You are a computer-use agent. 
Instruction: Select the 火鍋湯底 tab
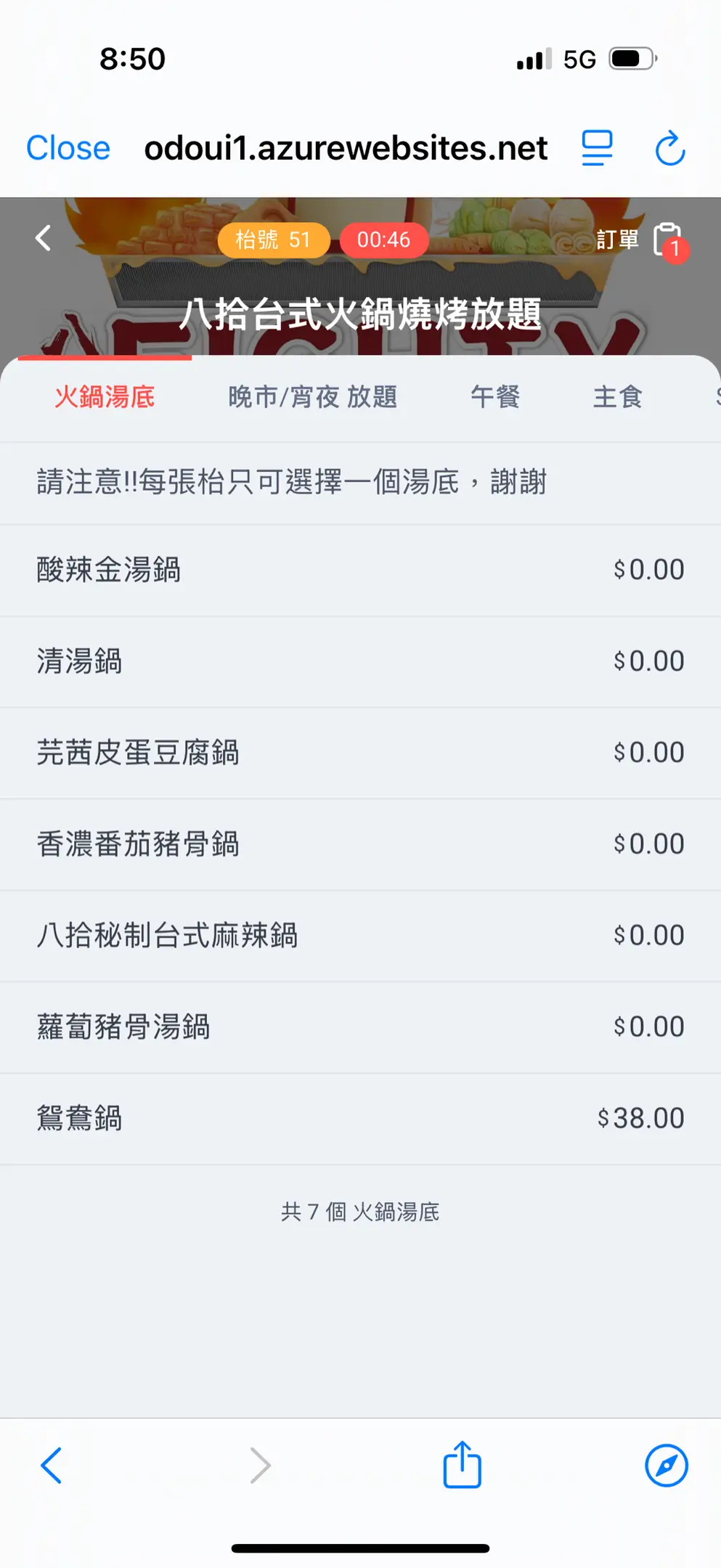tap(105, 397)
